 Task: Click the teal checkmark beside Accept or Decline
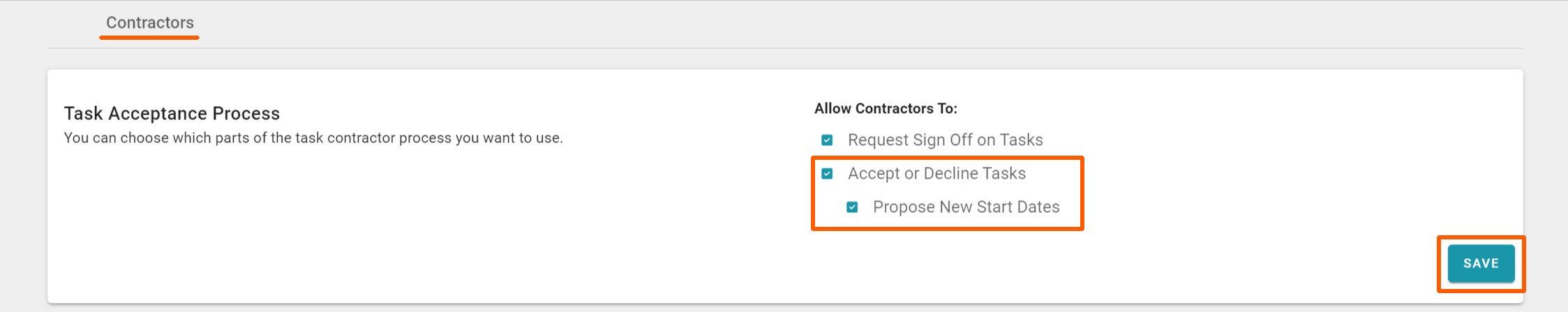click(827, 174)
